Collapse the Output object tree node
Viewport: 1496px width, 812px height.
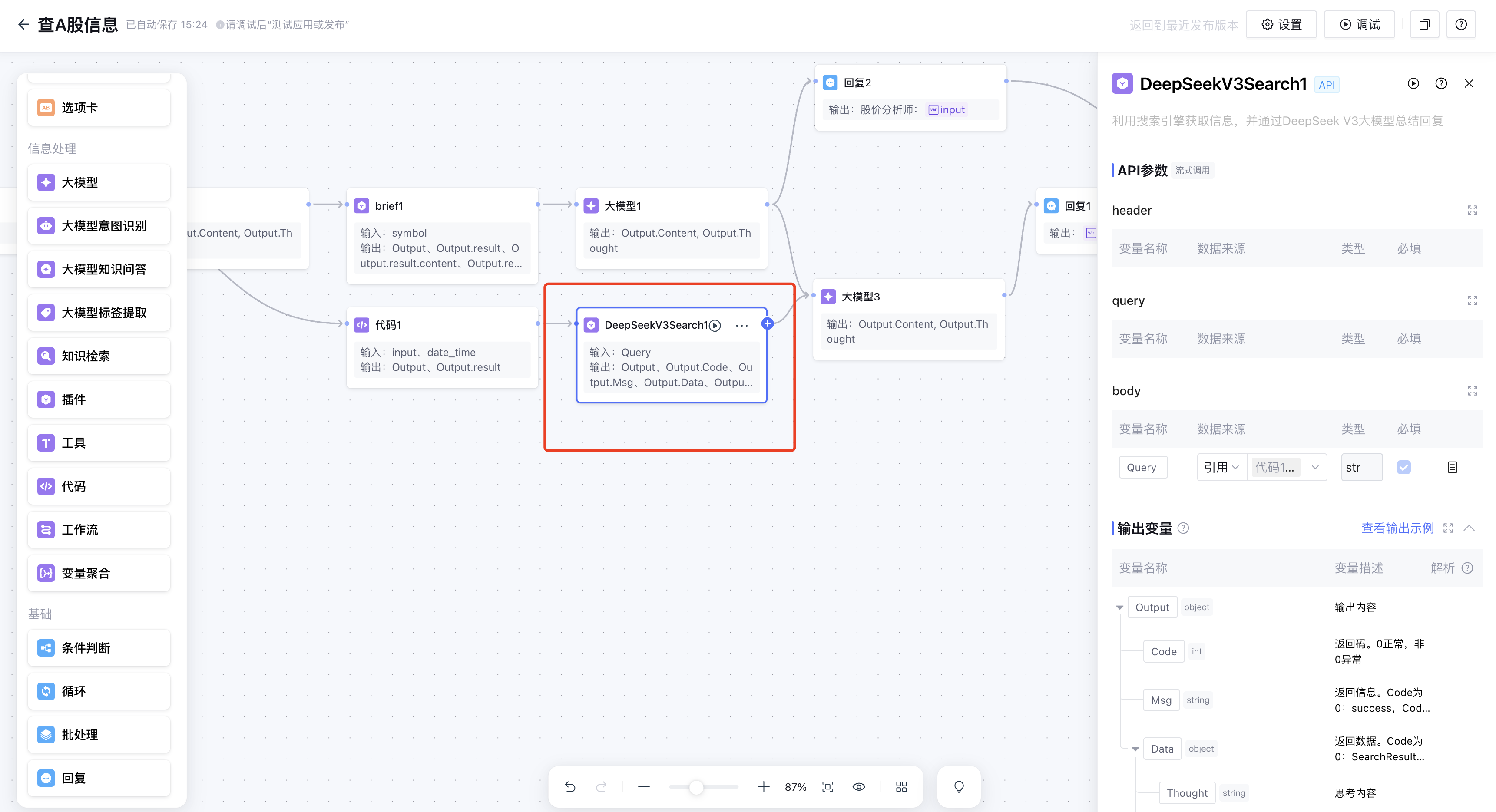(1119, 607)
